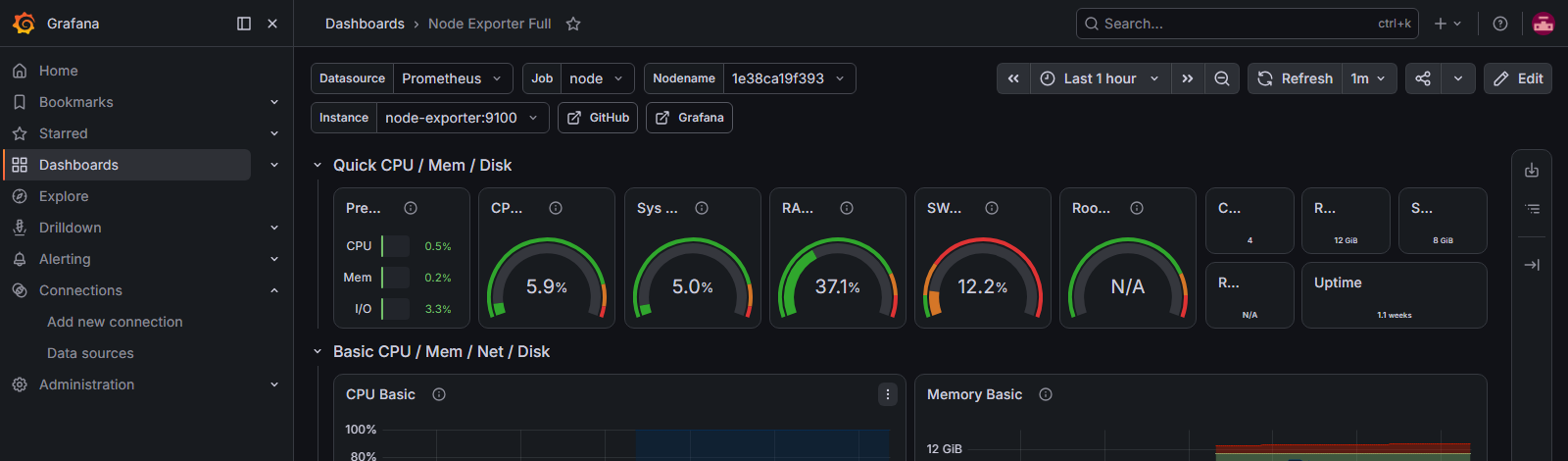Undock the sidebar menu
The width and height of the screenshot is (1568, 461).
244,24
